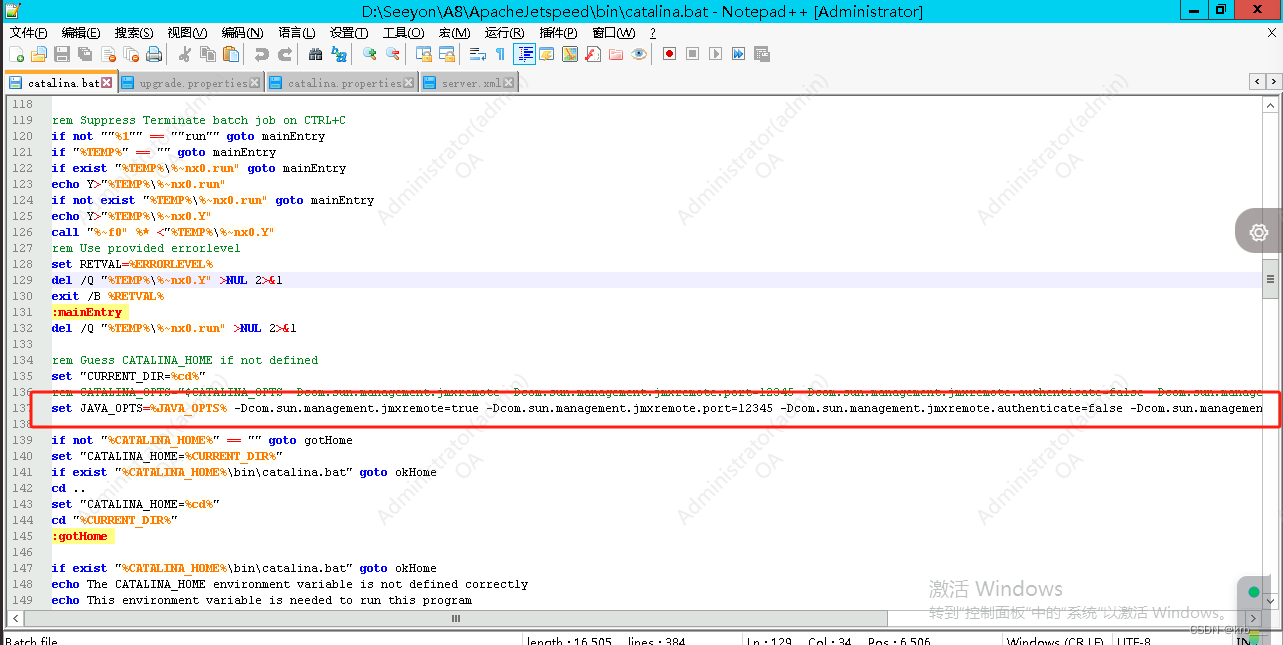
Task: Click the Save All toolbar icon
Action: tap(85, 54)
